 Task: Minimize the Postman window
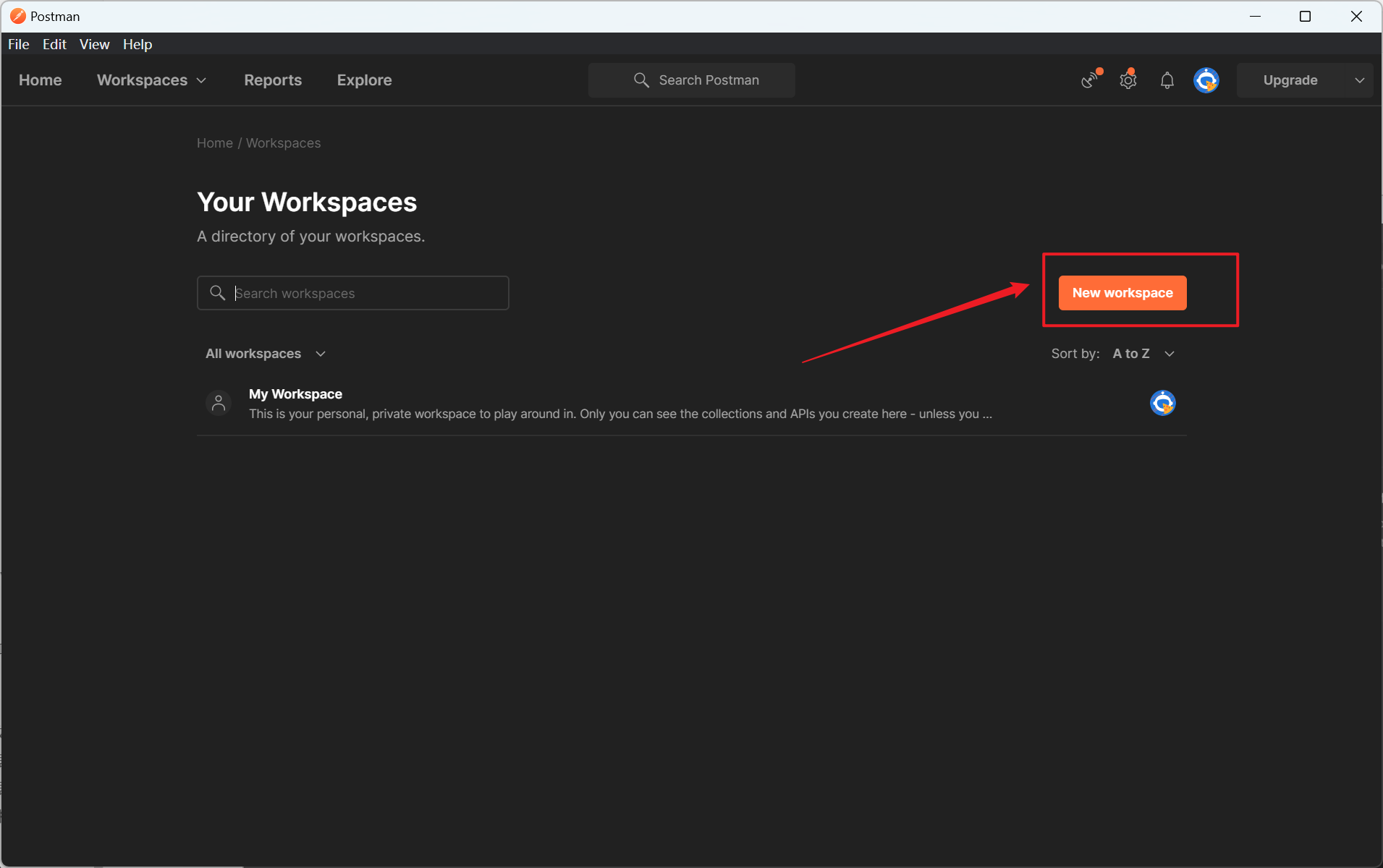[x=1255, y=16]
